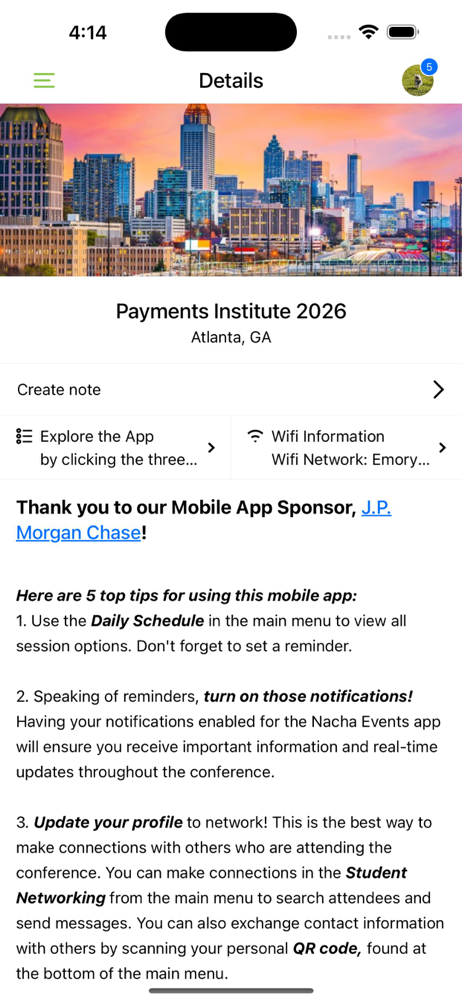The image size is (462, 1000).
Task: Tap the list icon beside Explore the App
Action: (x=24, y=437)
